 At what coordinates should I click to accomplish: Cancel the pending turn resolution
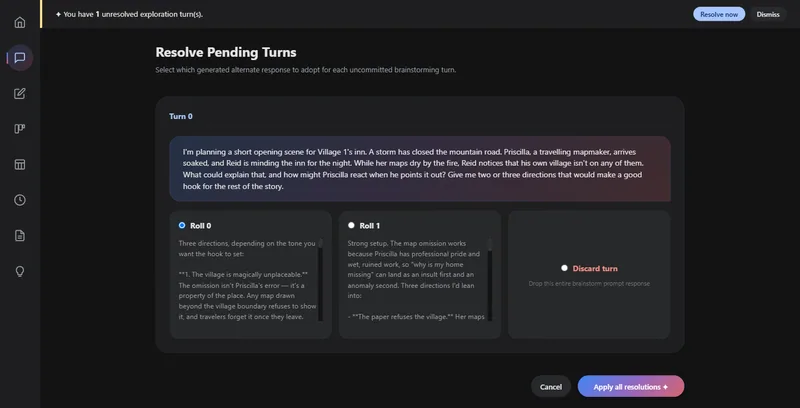551,387
